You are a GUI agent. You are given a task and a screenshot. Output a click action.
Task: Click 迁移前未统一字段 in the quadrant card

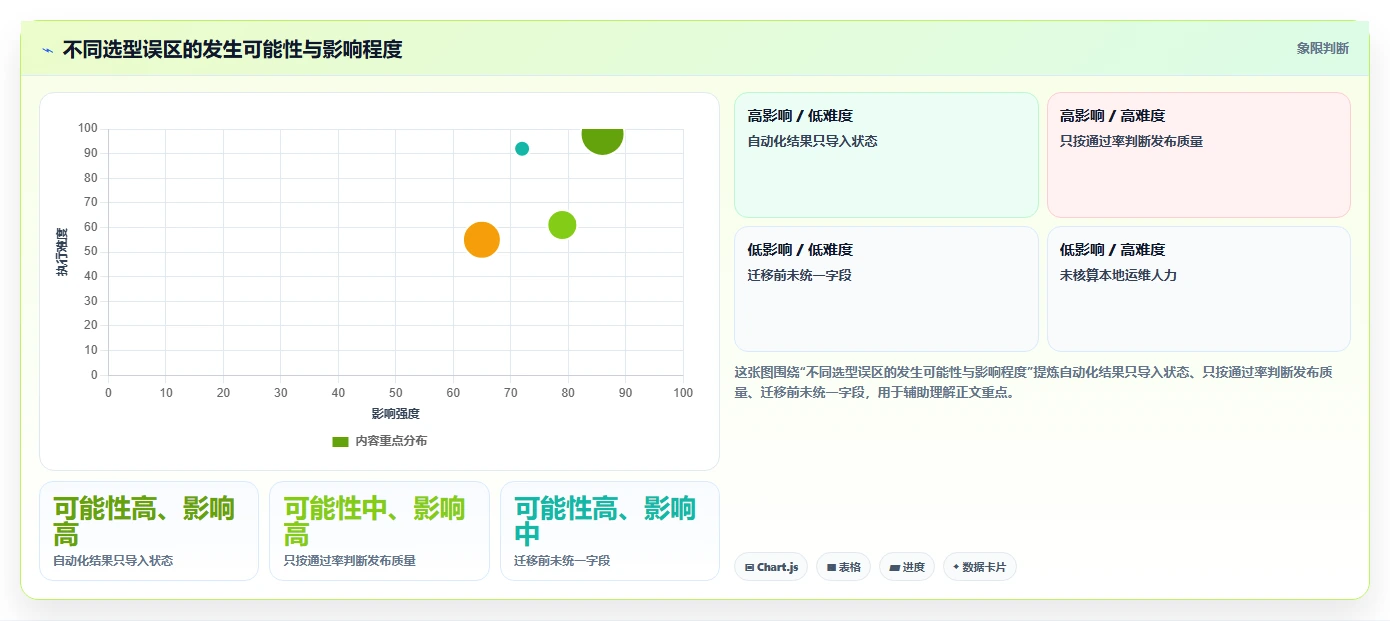[799, 275]
